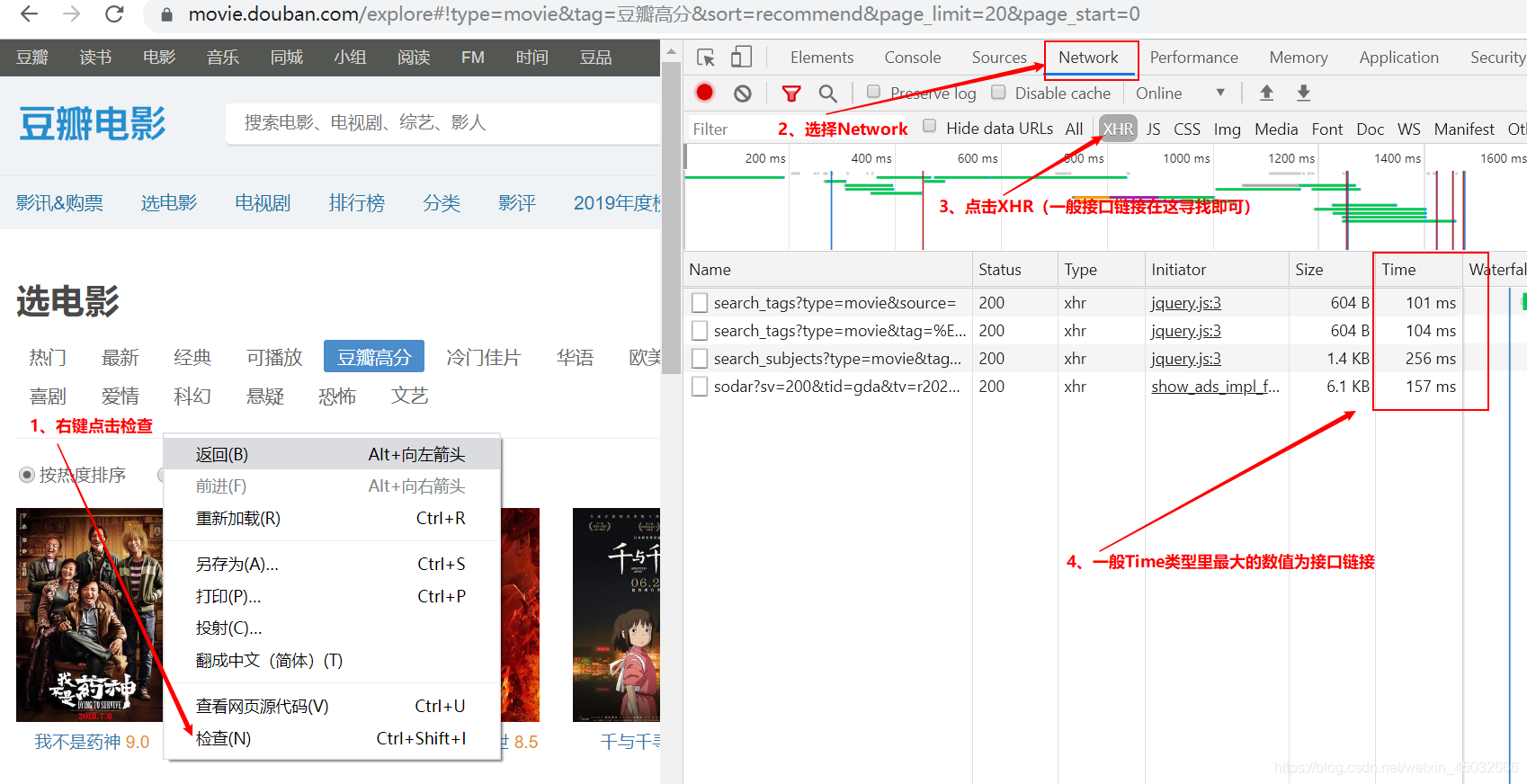Tick checkbox for search_subjects request row

699,359
